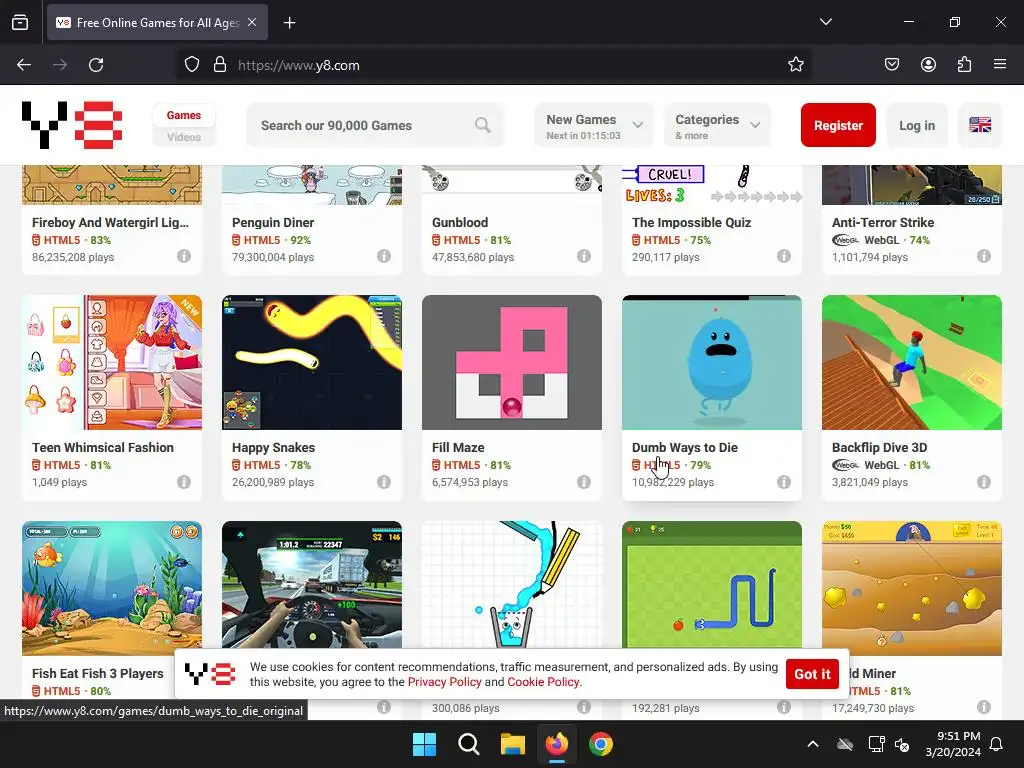Open the clock showing 9:51 PM

click(x=953, y=744)
